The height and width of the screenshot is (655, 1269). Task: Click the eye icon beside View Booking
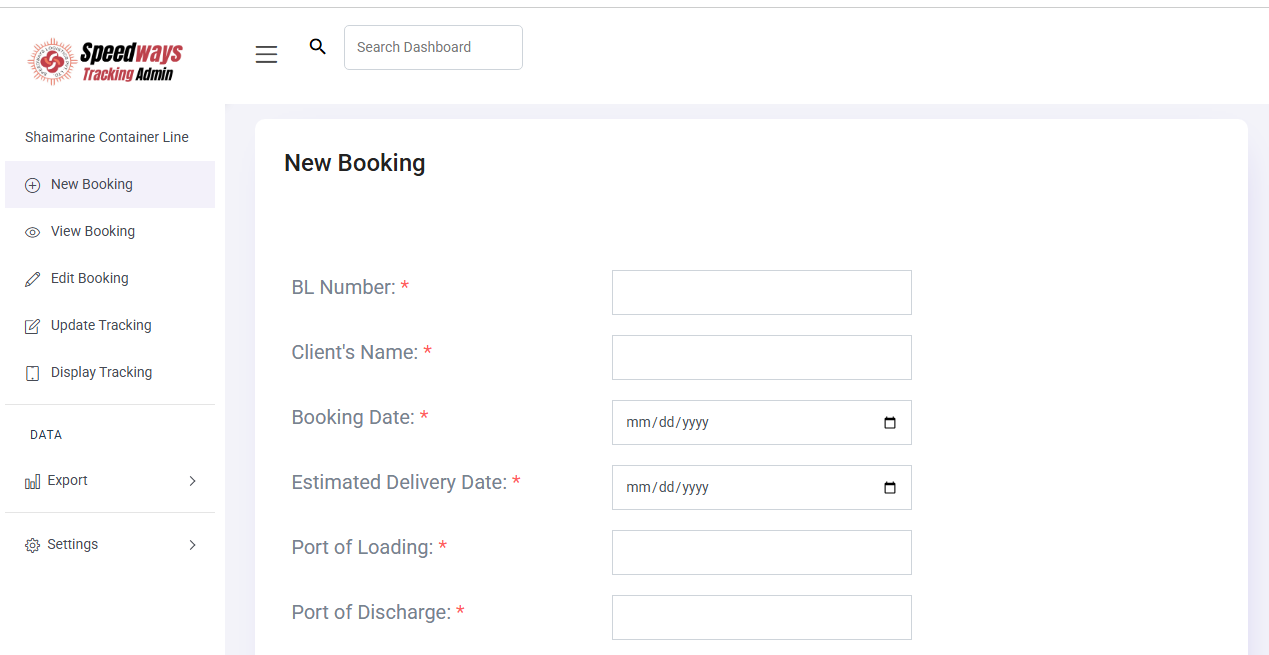[x=32, y=232]
